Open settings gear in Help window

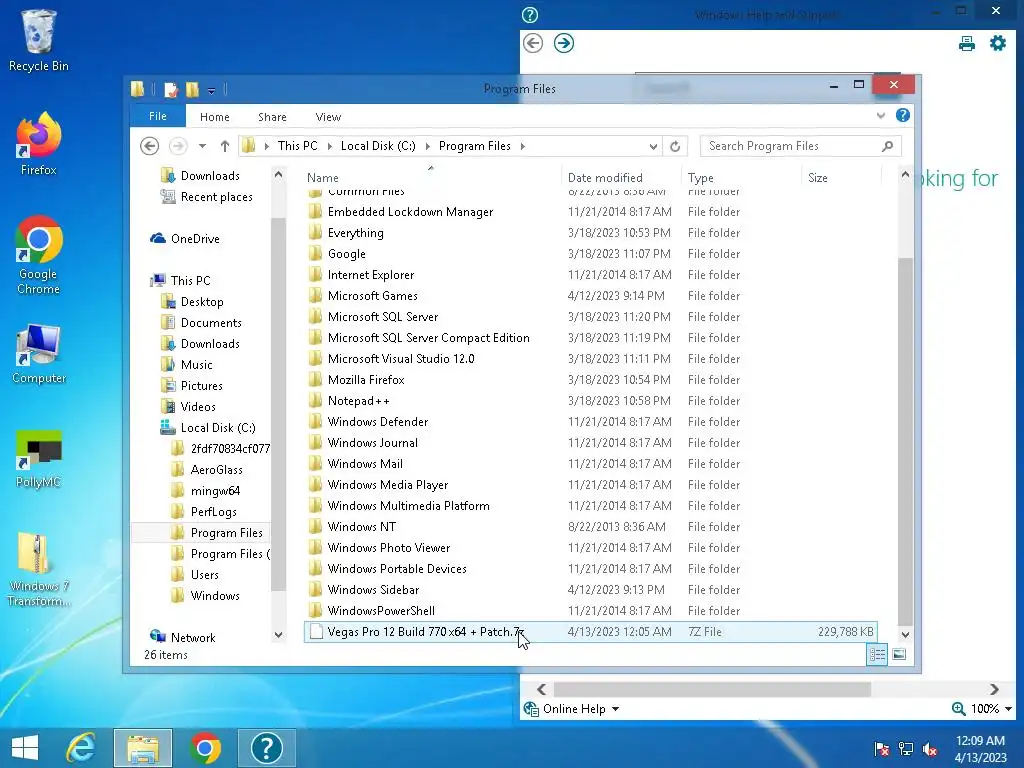pyautogui.click(x=998, y=44)
